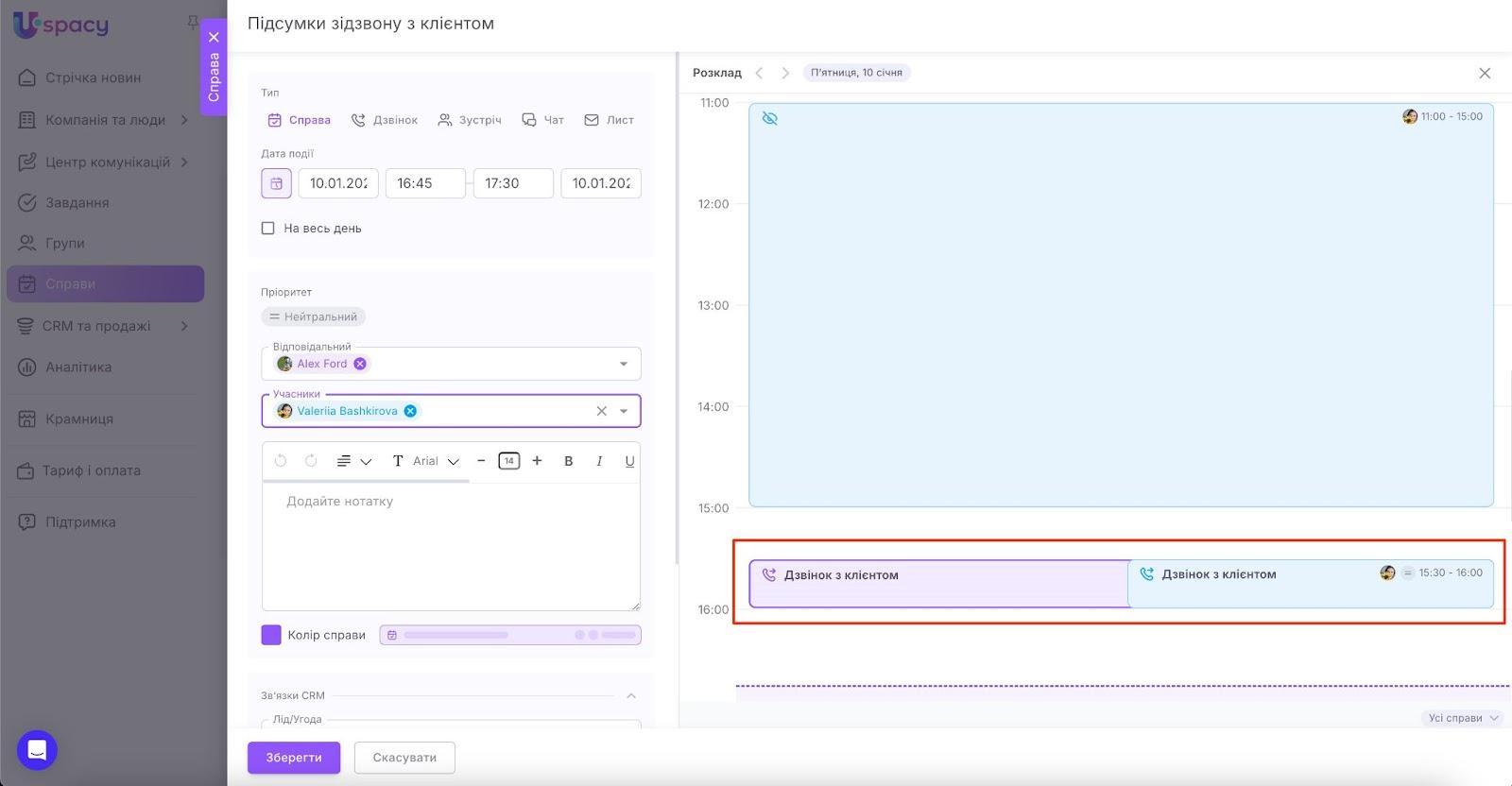Toggle the hidden-eye icon on blue event

[770, 118]
